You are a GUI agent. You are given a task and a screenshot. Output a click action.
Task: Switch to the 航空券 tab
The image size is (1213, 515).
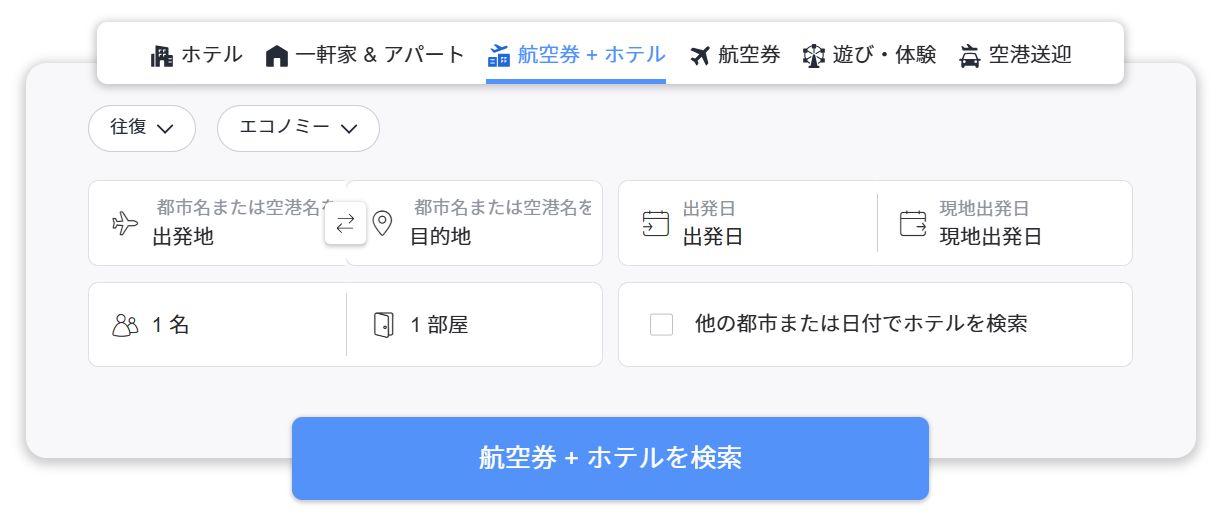[735, 55]
